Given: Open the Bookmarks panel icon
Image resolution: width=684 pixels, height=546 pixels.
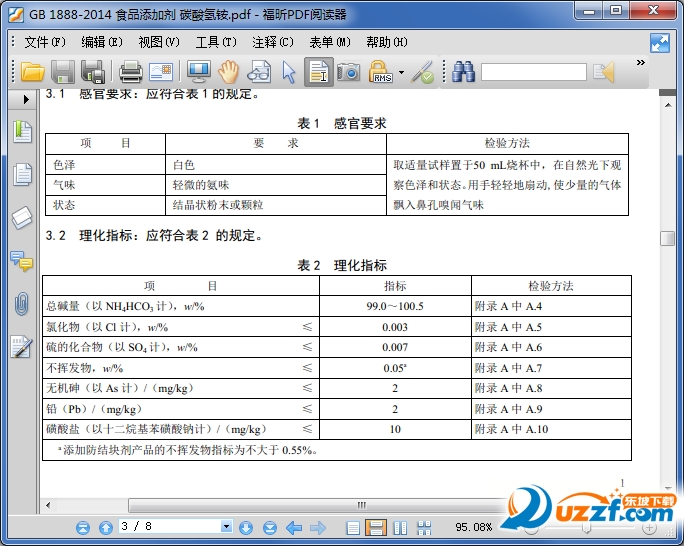Looking at the screenshot, I should click(22, 132).
